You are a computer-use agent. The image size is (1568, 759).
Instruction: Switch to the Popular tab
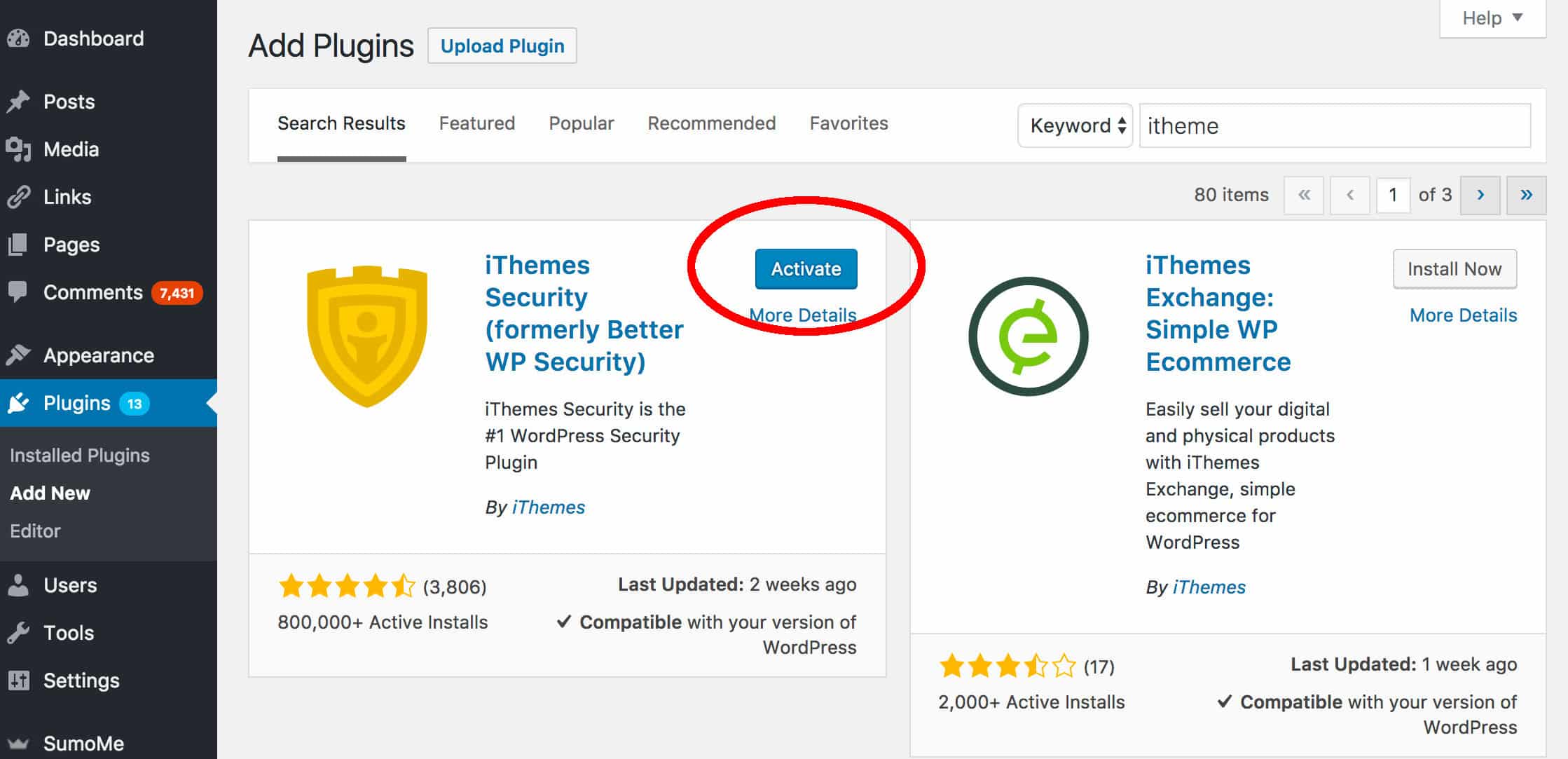(581, 123)
